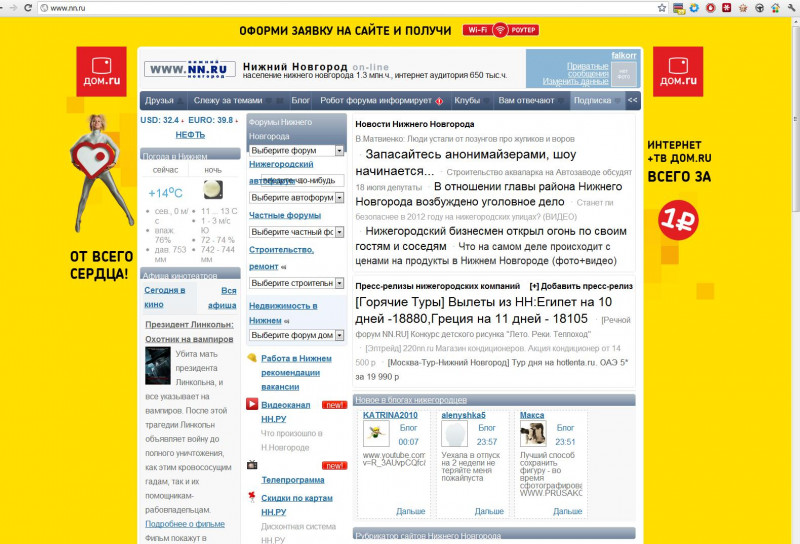Click the red asterisk LastPass extension icon
Image resolution: width=800 pixels, height=544 pixels.
(x=727, y=8)
